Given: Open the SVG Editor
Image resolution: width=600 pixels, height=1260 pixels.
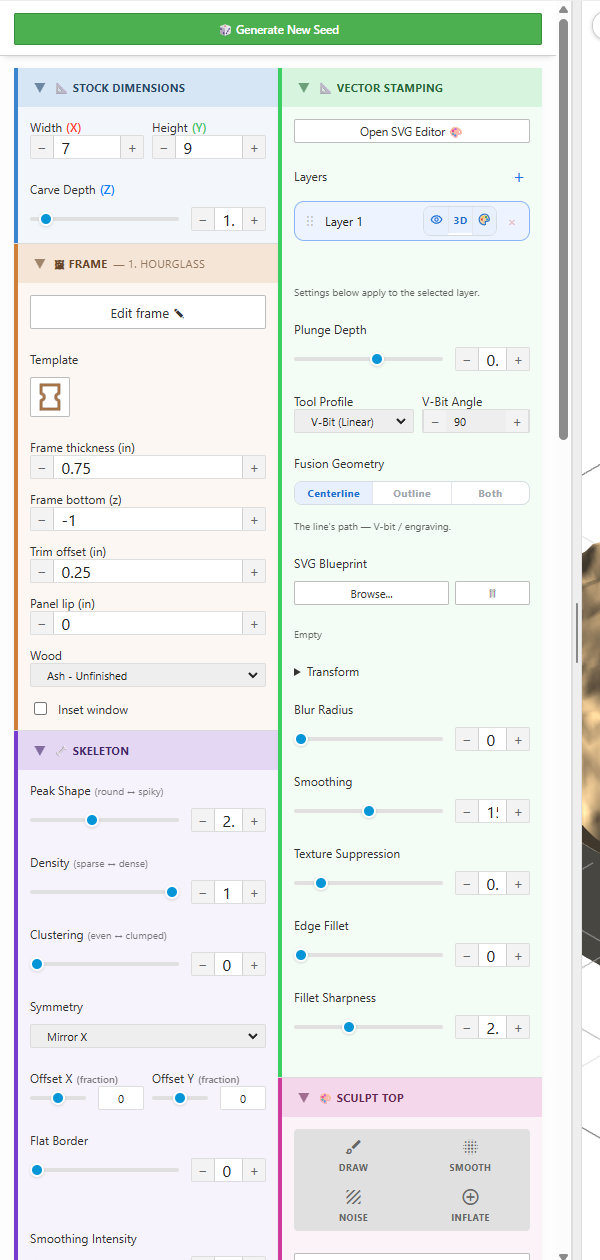Looking at the screenshot, I should (x=411, y=131).
